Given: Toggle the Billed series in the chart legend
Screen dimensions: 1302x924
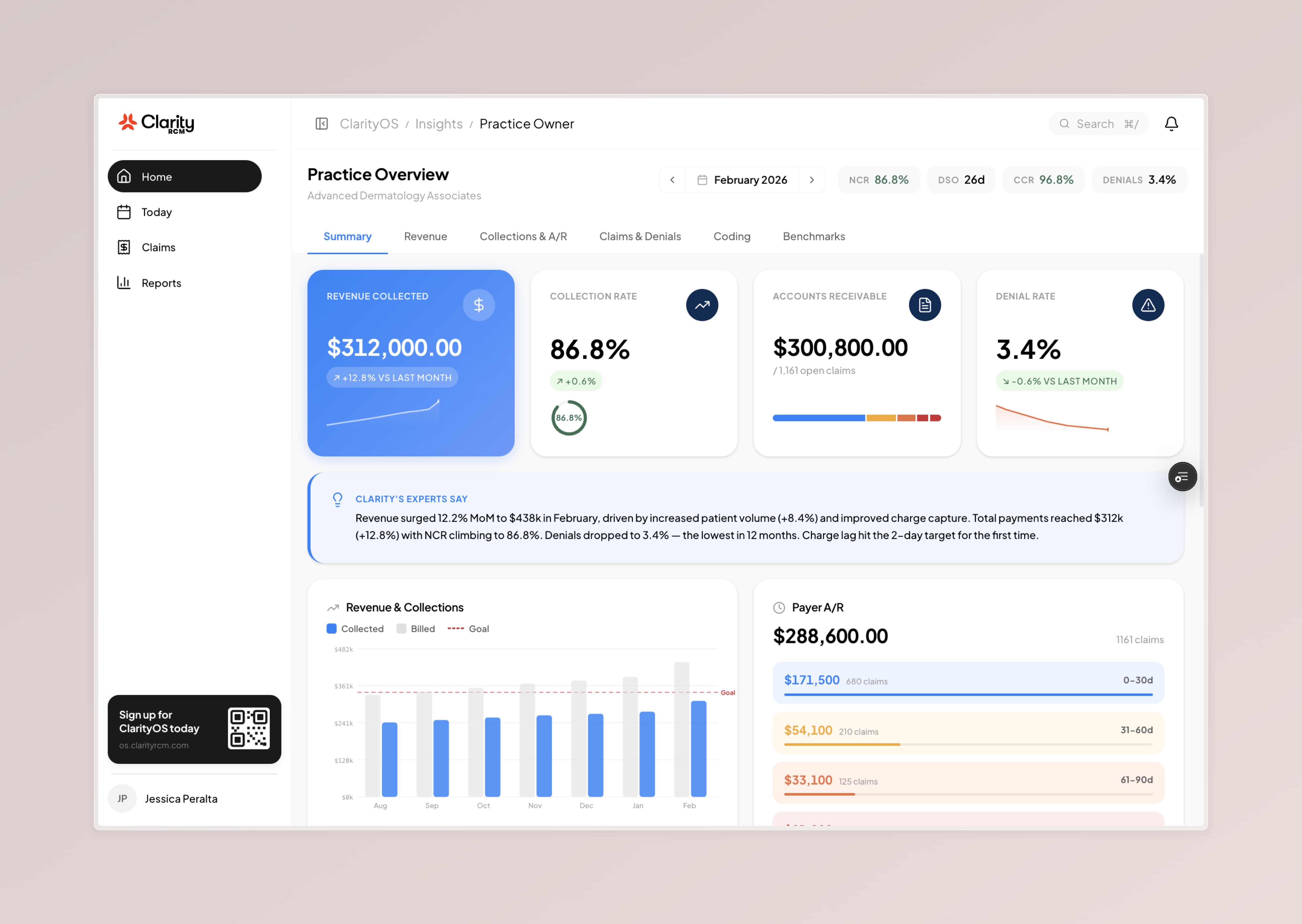Looking at the screenshot, I should click(416, 628).
